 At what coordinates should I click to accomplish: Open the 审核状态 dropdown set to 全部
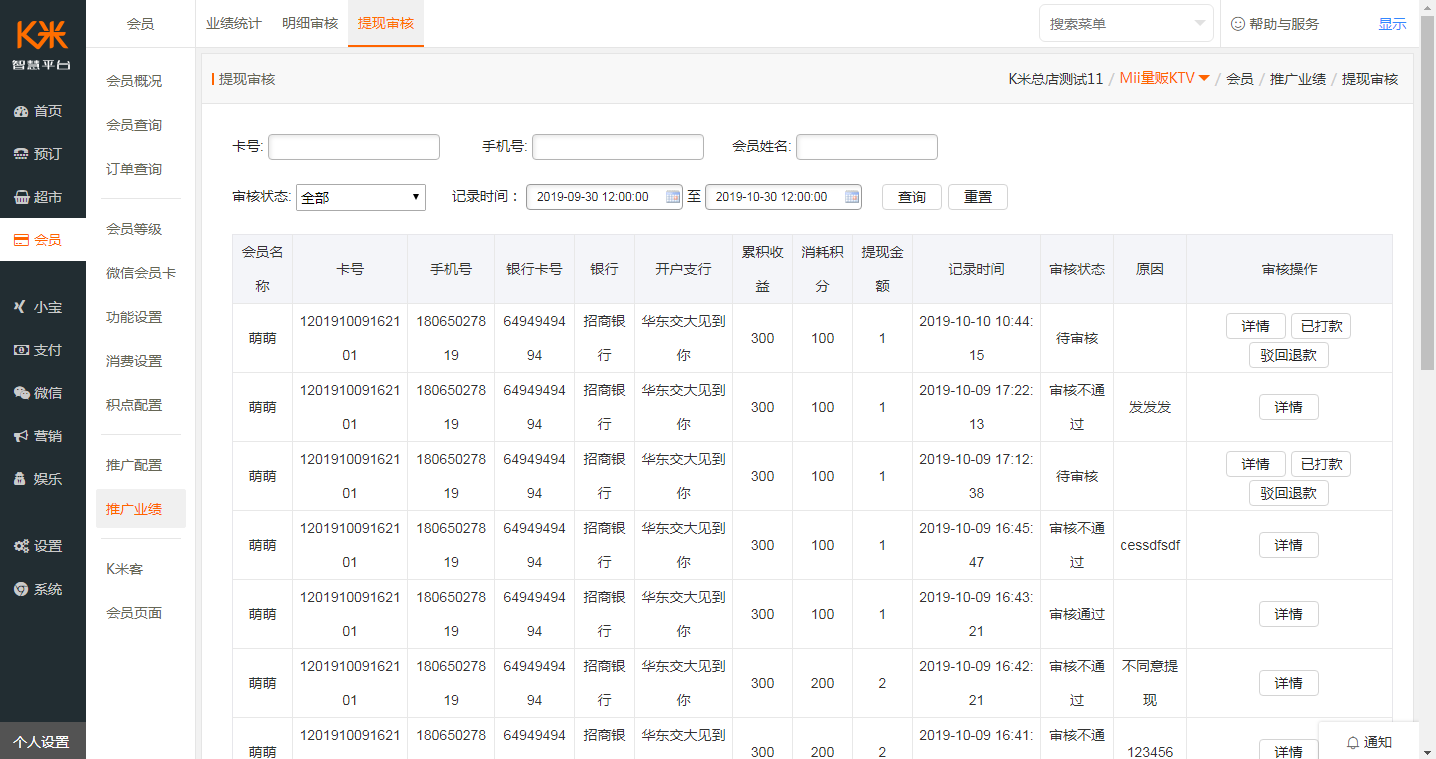[x=361, y=197]
